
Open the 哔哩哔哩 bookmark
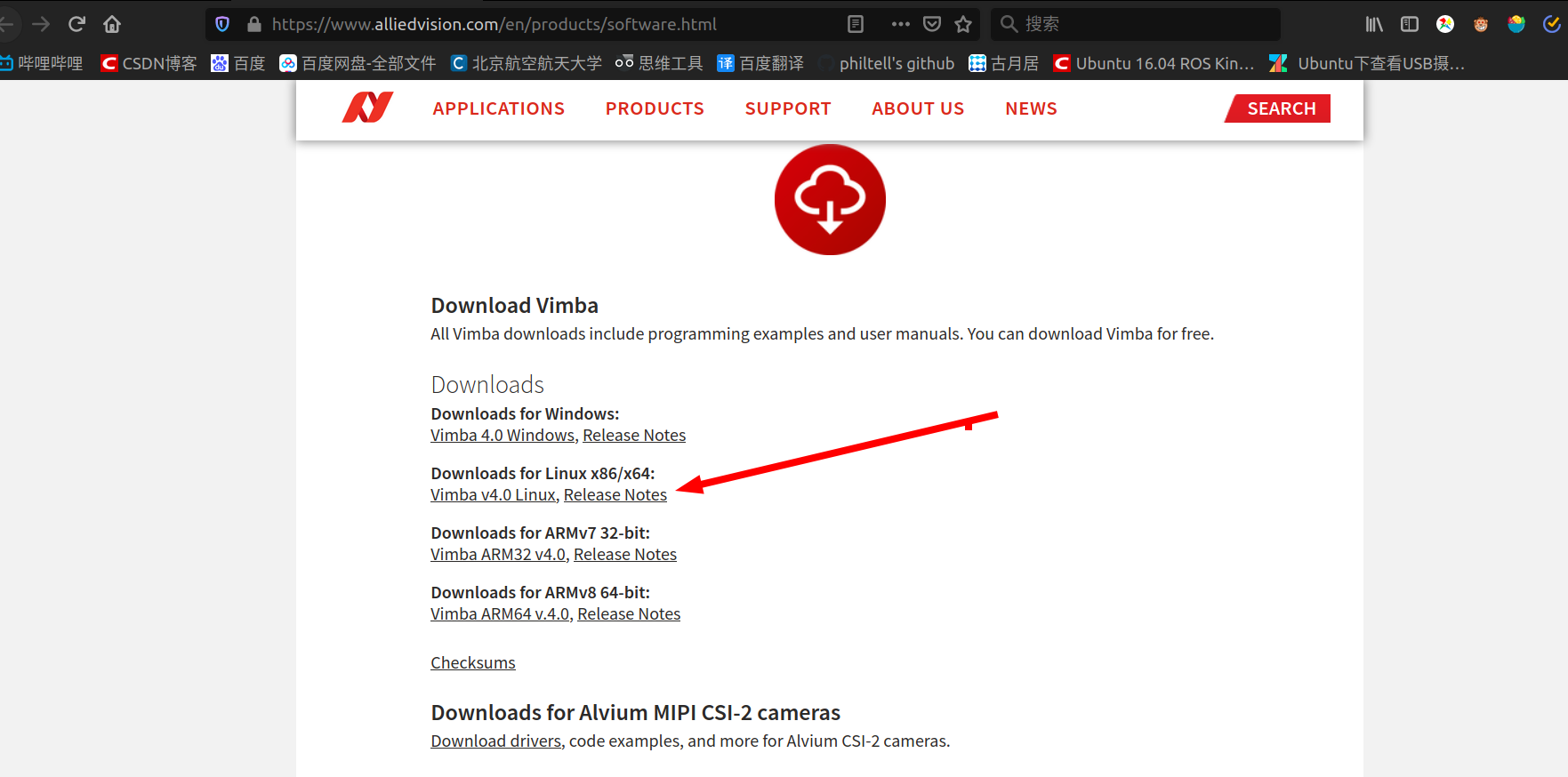point(42,63)
